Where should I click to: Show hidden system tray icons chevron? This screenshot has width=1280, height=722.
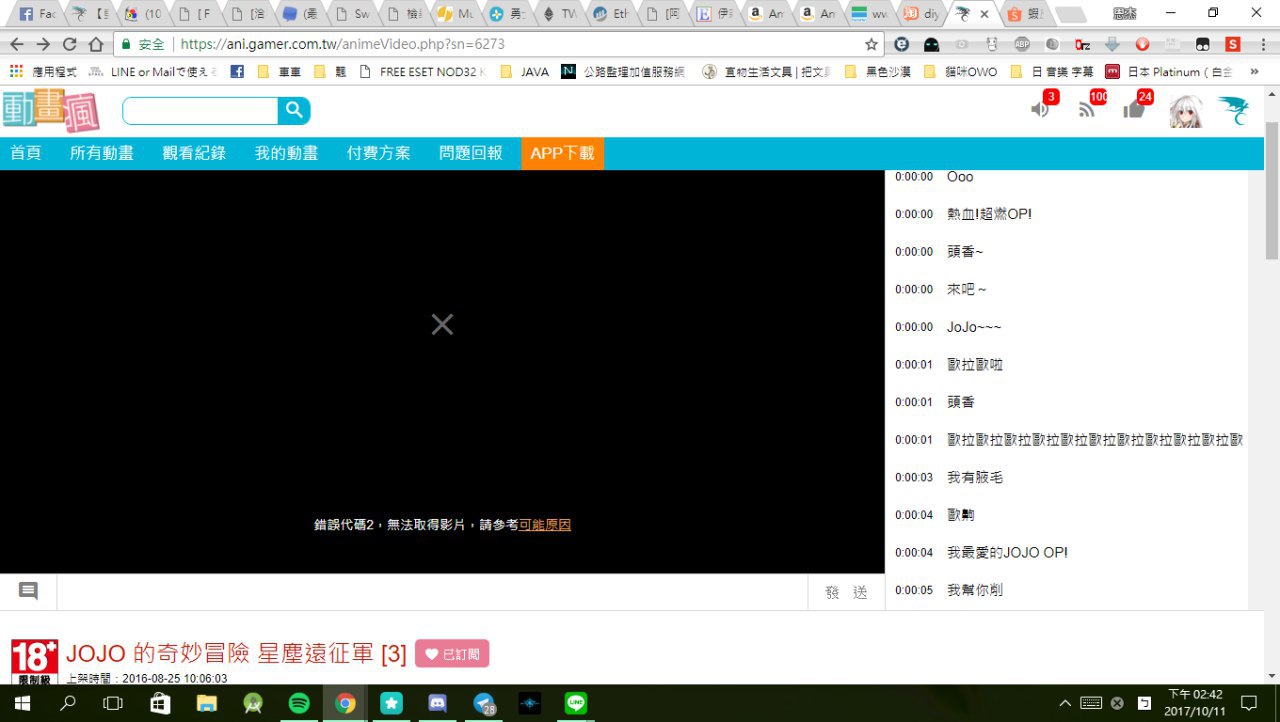click(x=1065, y=703)
